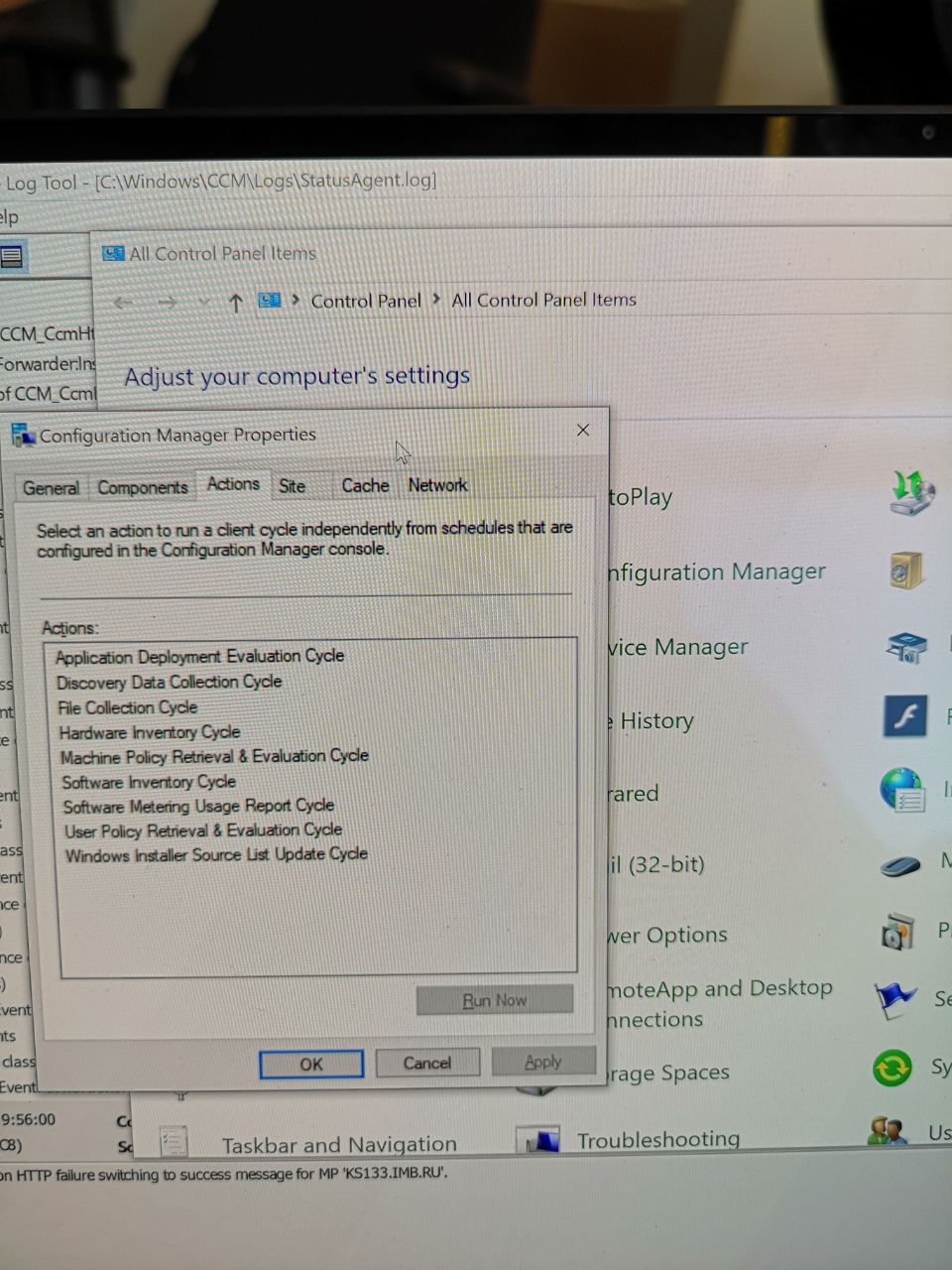Select Hardware Inventory Cycle
952x1270 pixels.
point(150,732)
